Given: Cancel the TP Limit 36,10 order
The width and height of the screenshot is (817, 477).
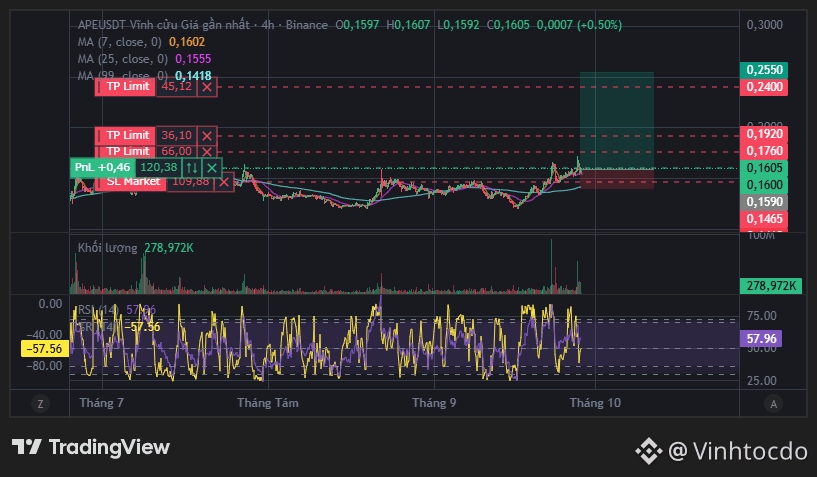Looking at the screenshot, I should (x=207, y=136).
